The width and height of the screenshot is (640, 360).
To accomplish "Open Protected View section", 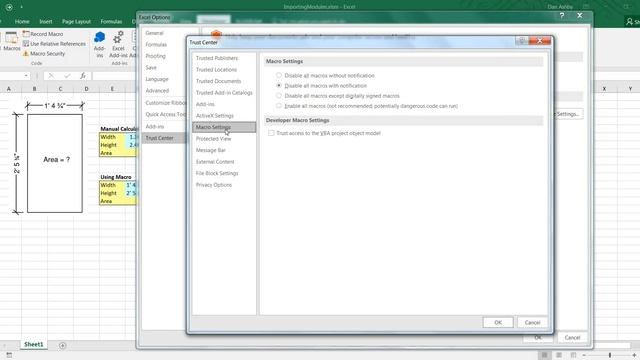I will point(213,139).
